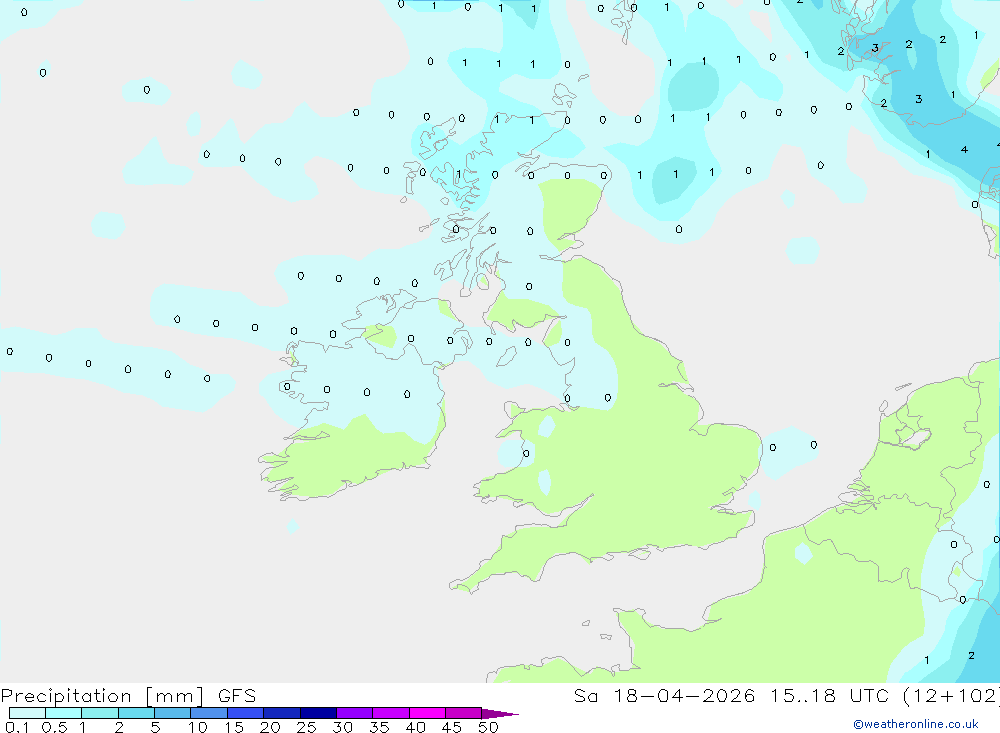Screen dimensions: 1000x733
Task: Select the '15' legend scale label
Action: pyautogui.click(x=233, y=727)
